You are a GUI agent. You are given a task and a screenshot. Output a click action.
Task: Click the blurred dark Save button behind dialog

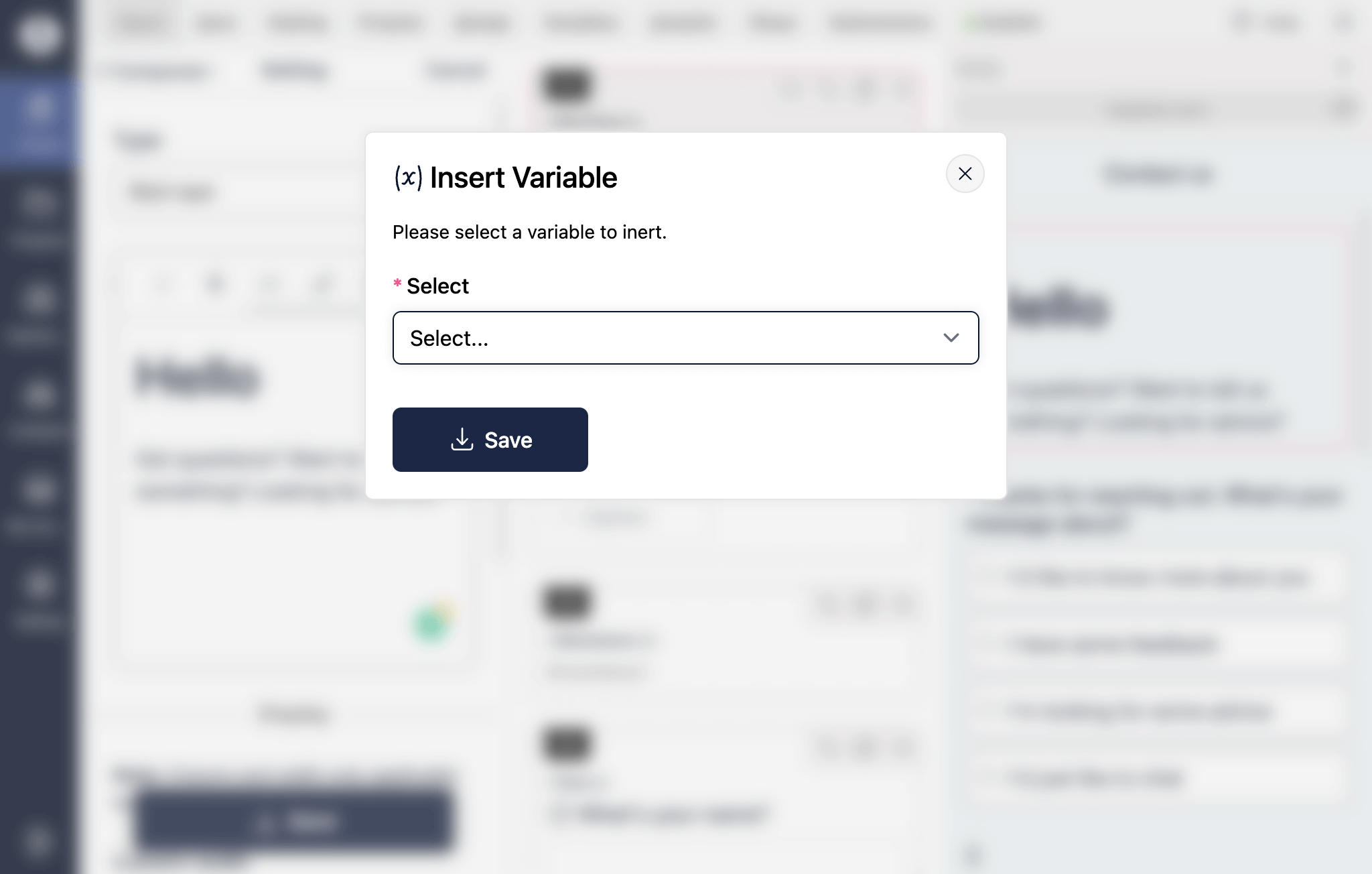(293, 822)
